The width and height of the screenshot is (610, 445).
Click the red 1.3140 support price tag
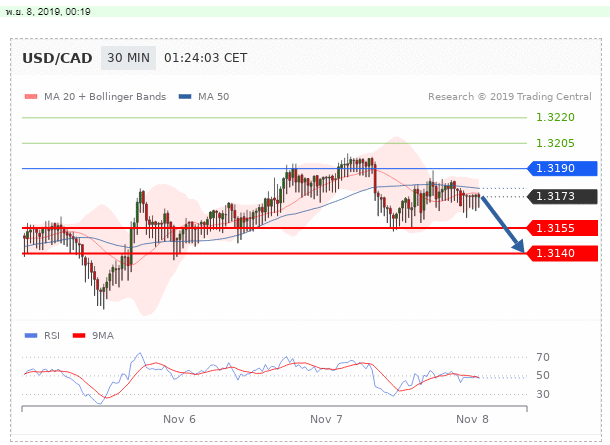[562, 253]
